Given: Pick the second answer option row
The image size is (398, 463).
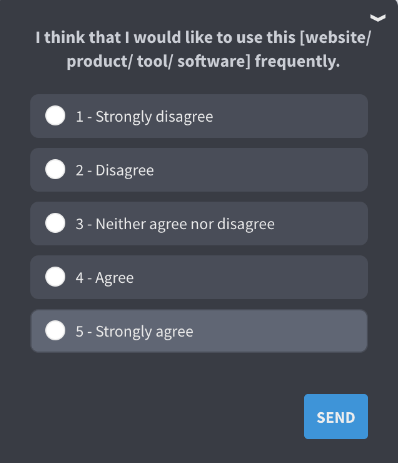Looking at the screenshot, I should [199, 170].
